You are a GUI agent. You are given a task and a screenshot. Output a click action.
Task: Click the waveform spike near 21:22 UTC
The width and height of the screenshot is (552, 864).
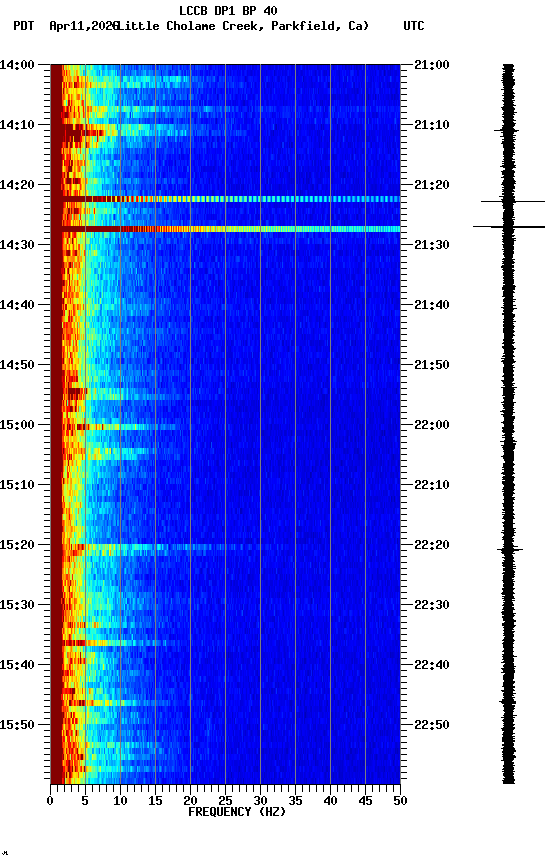[513, 202]
